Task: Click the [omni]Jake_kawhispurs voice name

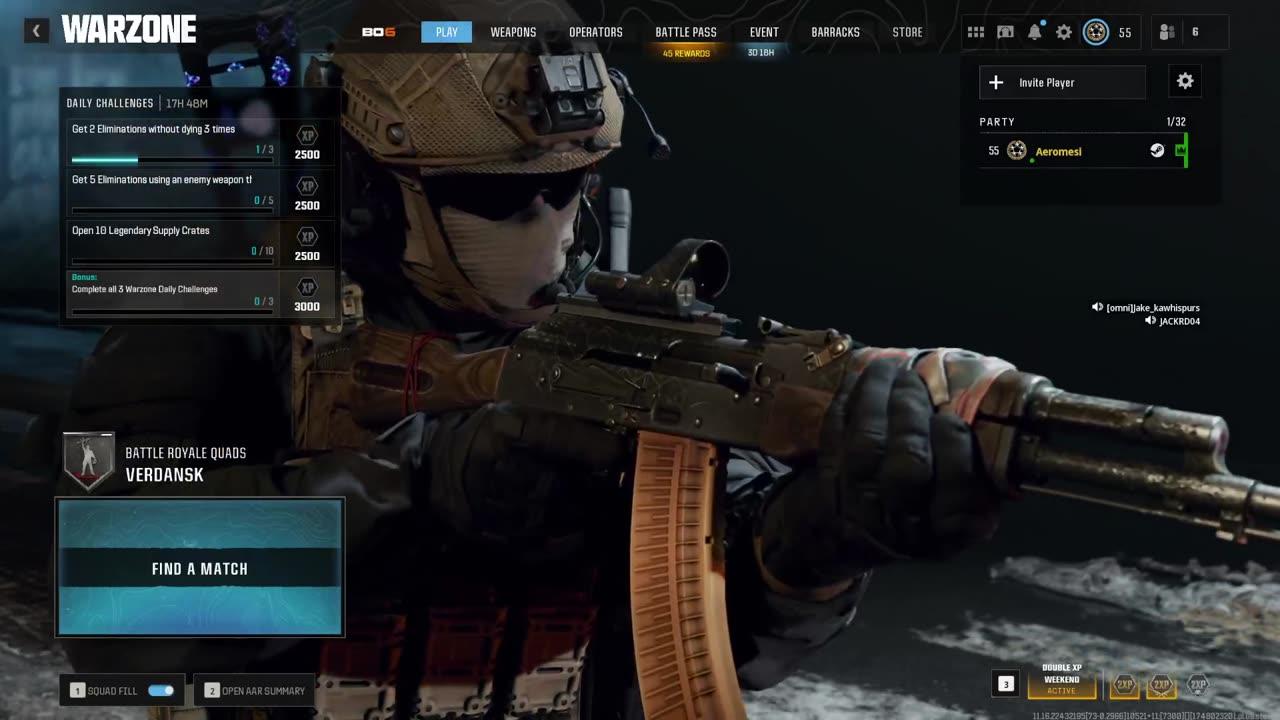Action: 1153,307
